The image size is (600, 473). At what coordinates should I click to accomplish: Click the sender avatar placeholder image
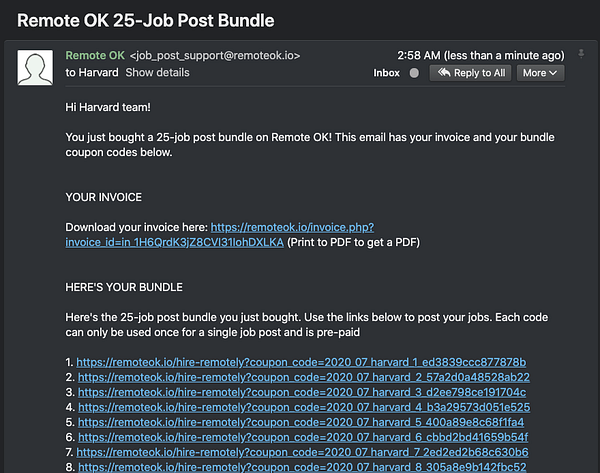[37, 68]
